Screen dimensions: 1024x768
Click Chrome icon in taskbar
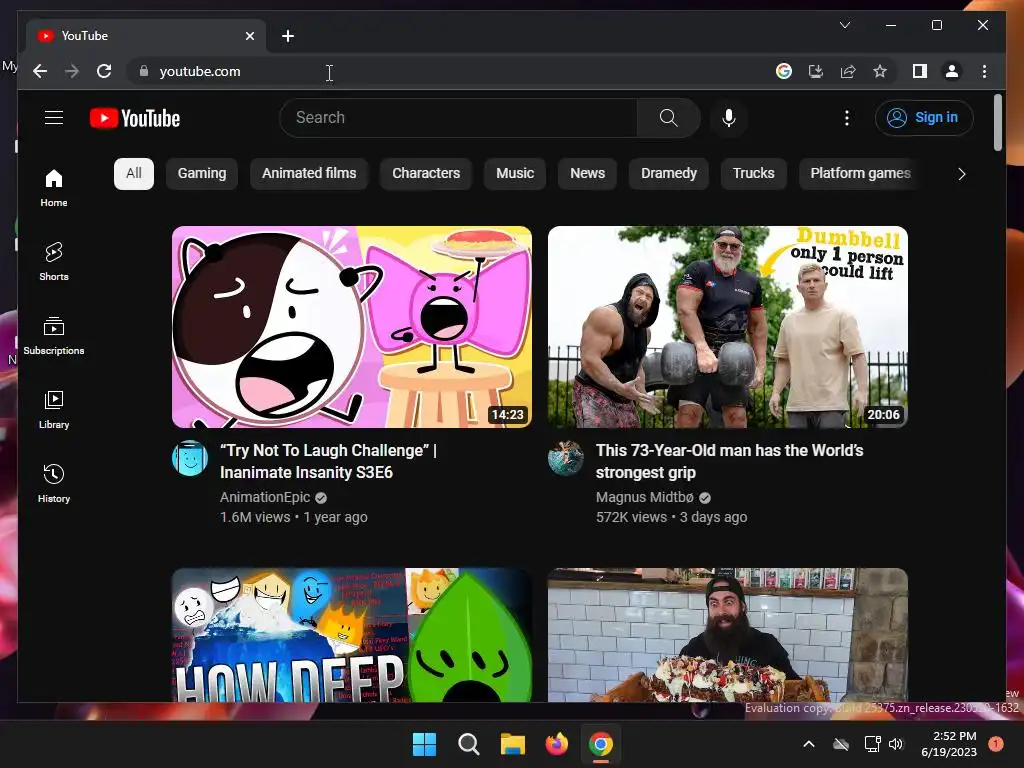pyautogui.click(x=601, y=744)
